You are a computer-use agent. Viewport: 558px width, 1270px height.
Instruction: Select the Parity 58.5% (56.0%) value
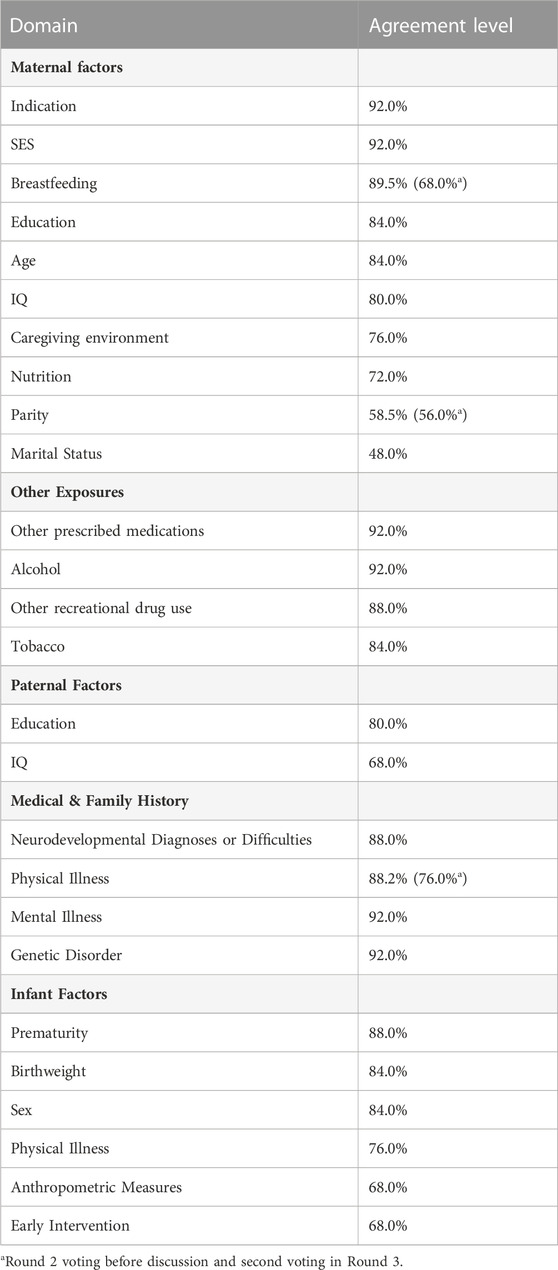(x=429, y=415)
